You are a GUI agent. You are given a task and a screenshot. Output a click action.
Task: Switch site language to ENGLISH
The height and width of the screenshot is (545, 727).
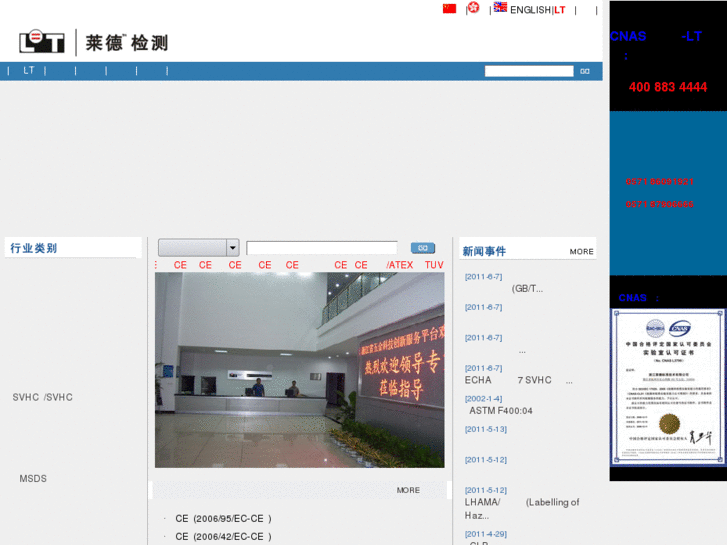530,10
